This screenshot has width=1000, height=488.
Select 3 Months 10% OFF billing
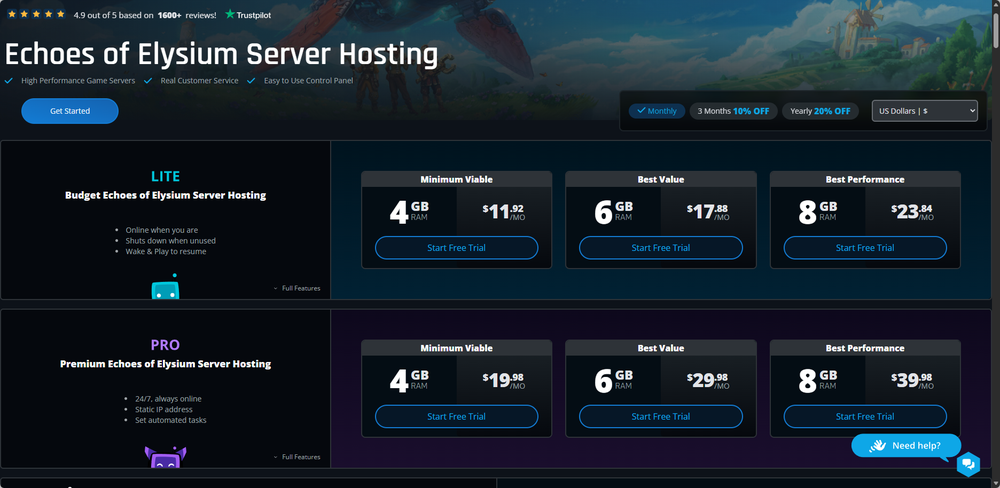733,111
